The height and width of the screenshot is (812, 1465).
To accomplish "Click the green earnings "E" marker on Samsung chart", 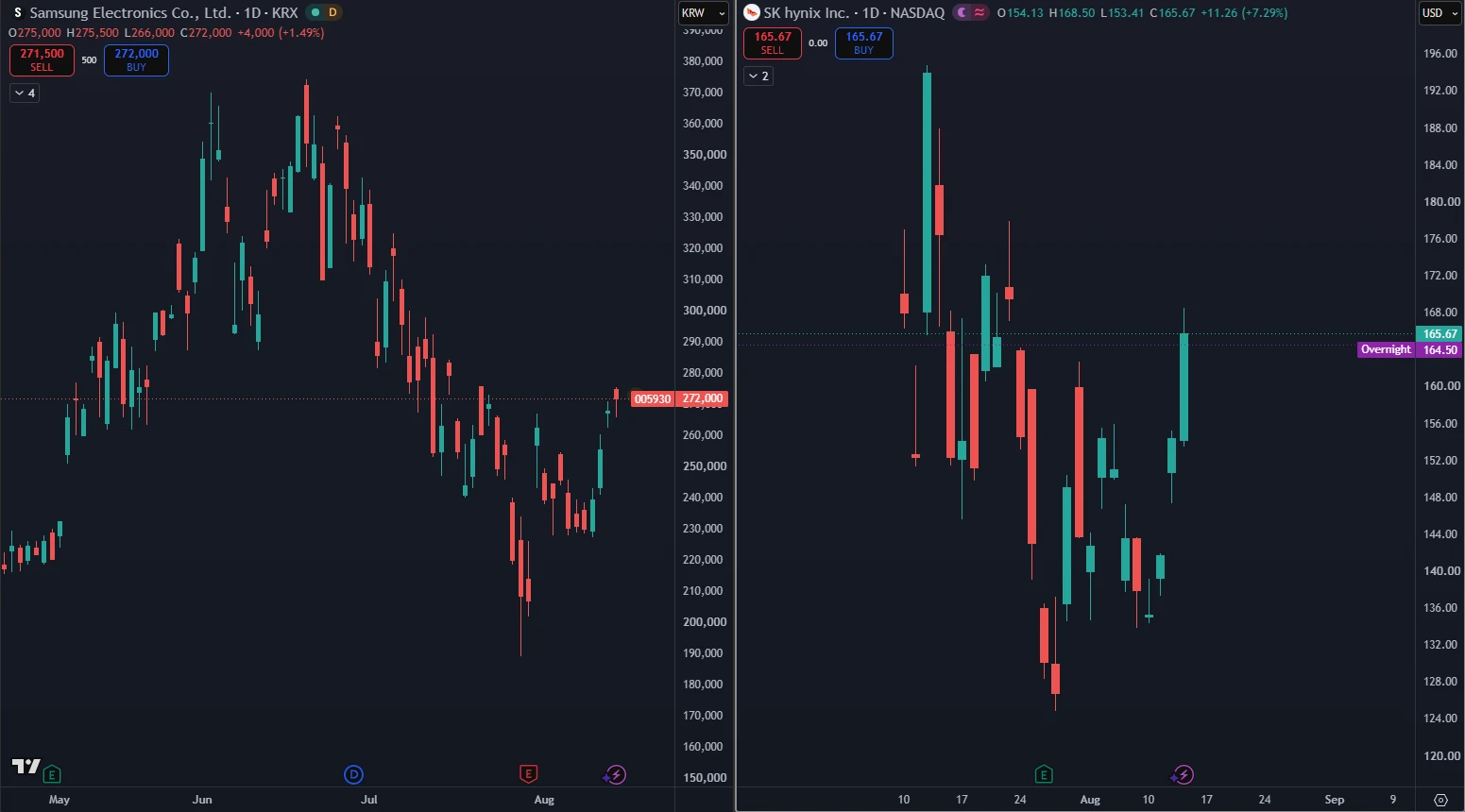I will tap(53, 775).
